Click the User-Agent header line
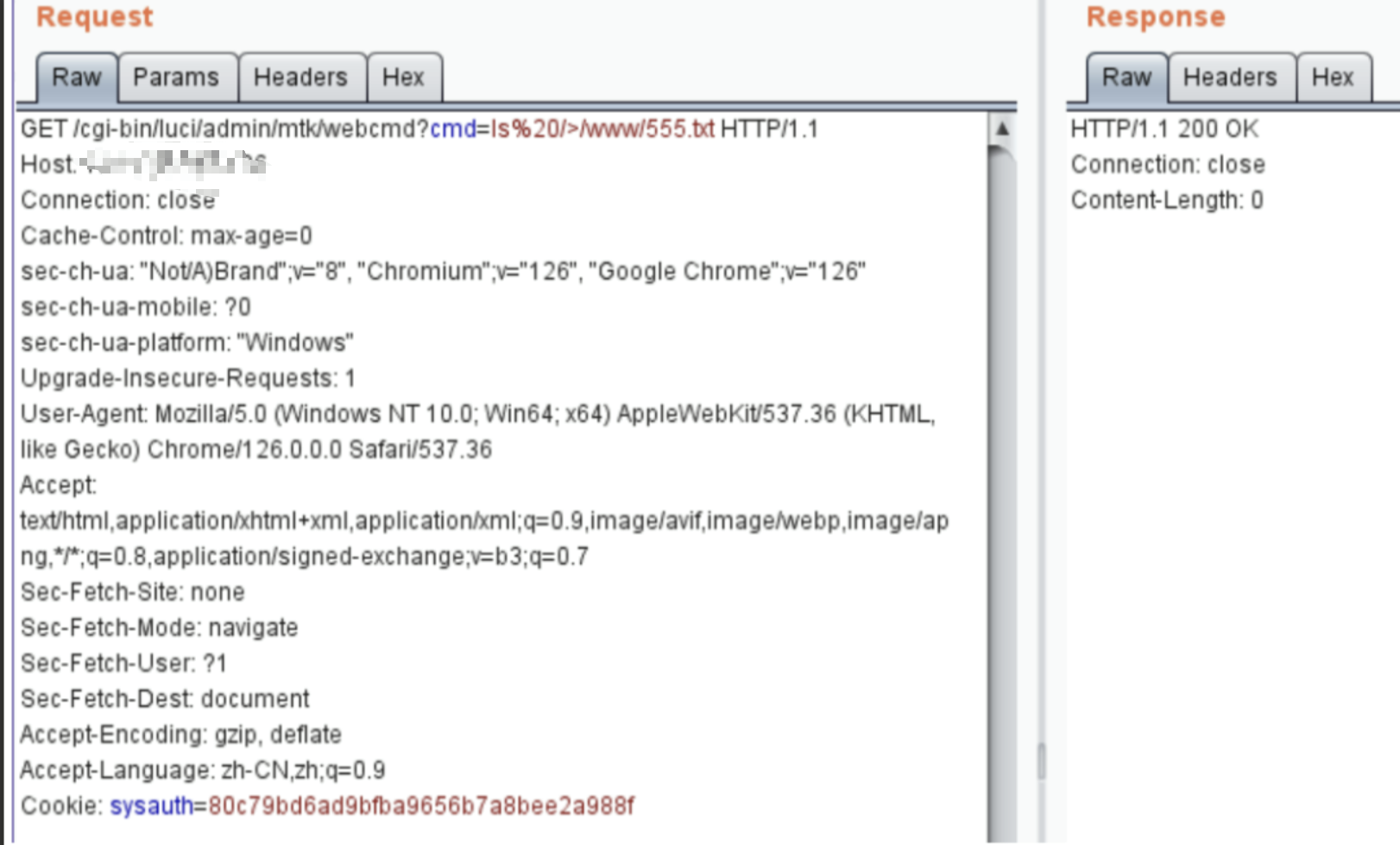 [x=477, y=432]
